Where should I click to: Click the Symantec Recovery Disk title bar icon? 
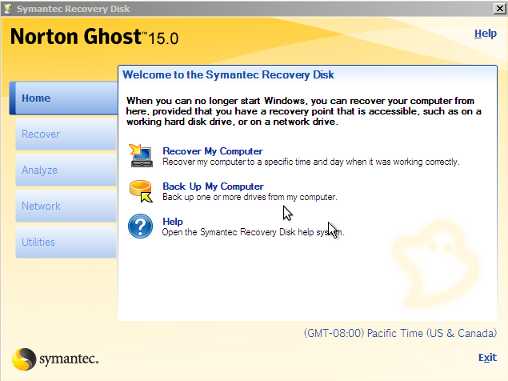click(x=7, y=8)
